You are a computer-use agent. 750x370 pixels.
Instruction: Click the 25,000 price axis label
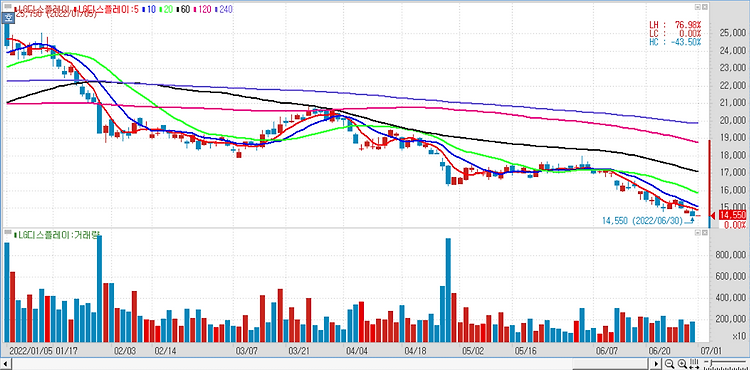(732, 33)
